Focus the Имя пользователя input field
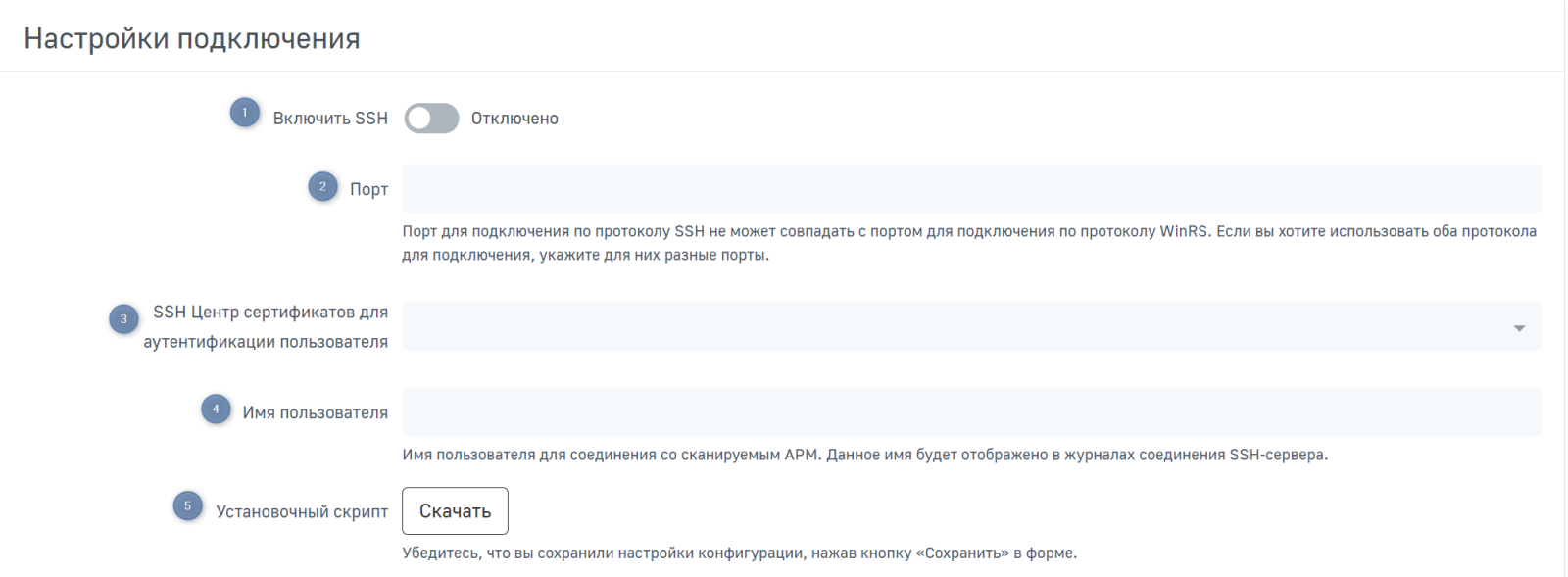This screenshot has width=1568, height=577. click(x=970, y=412)
